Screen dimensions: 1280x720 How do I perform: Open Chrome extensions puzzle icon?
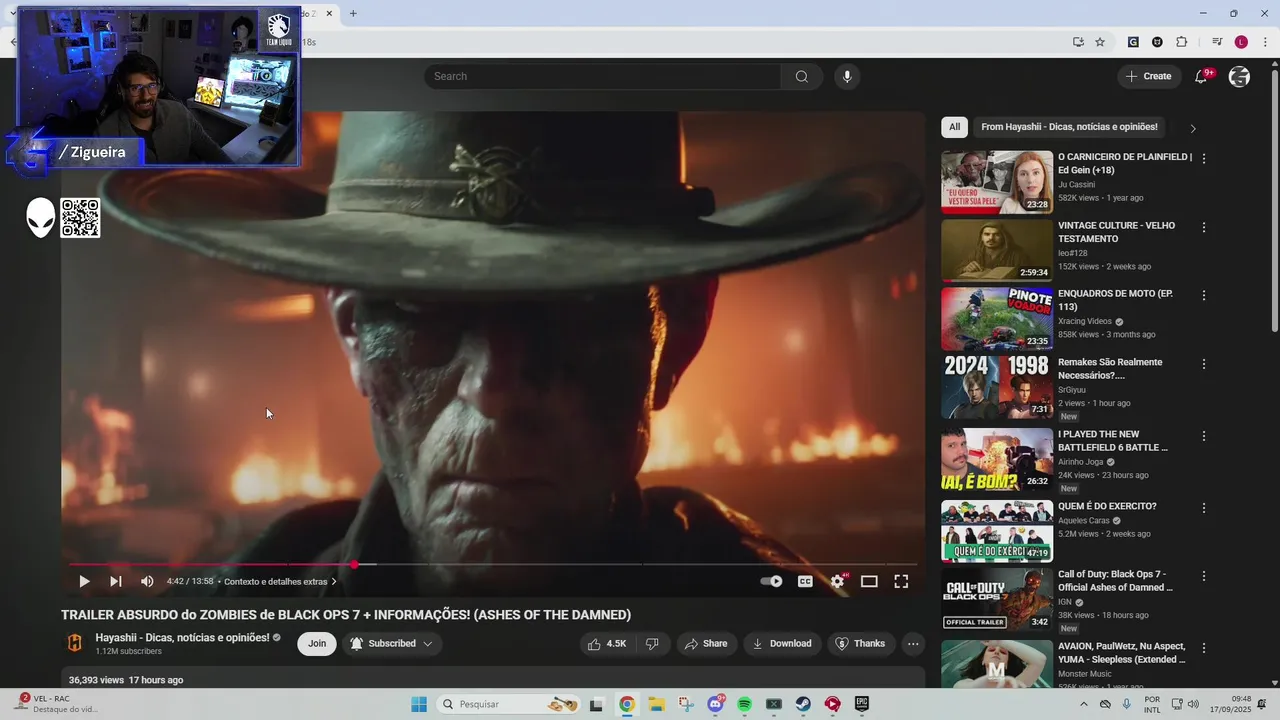(x=1181, y=42)
